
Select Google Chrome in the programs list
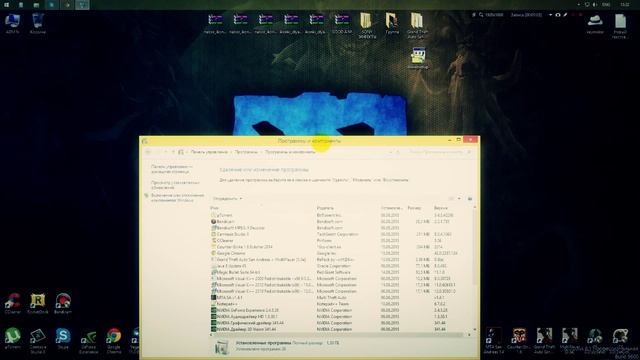click(x=342, y=253)
